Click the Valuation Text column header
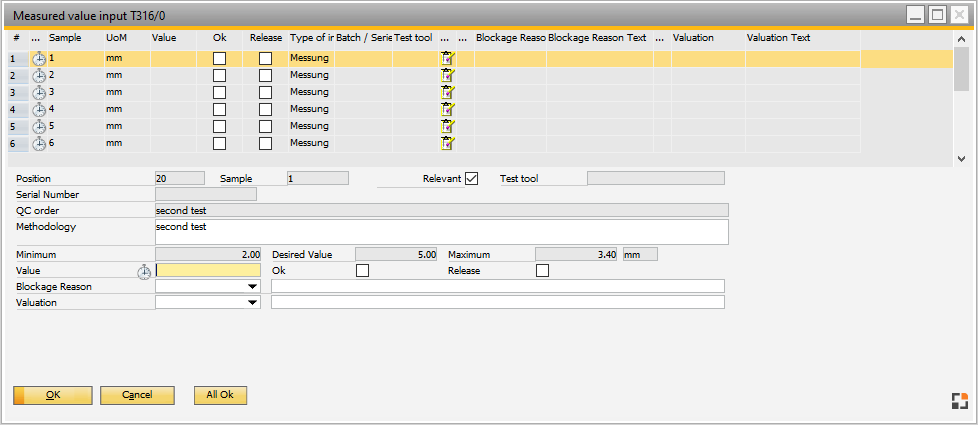979x428 pixels. 778,37
